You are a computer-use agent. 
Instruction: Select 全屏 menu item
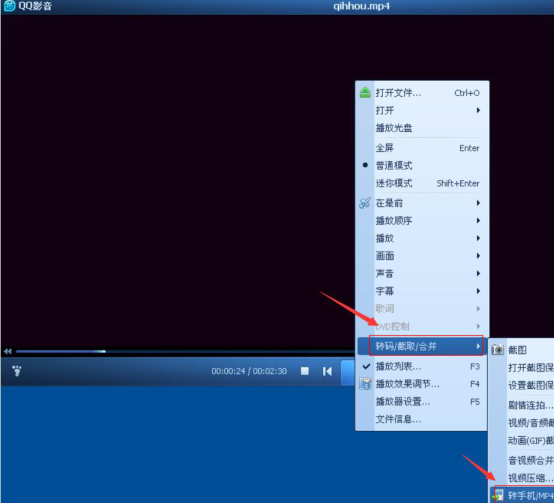423,148
